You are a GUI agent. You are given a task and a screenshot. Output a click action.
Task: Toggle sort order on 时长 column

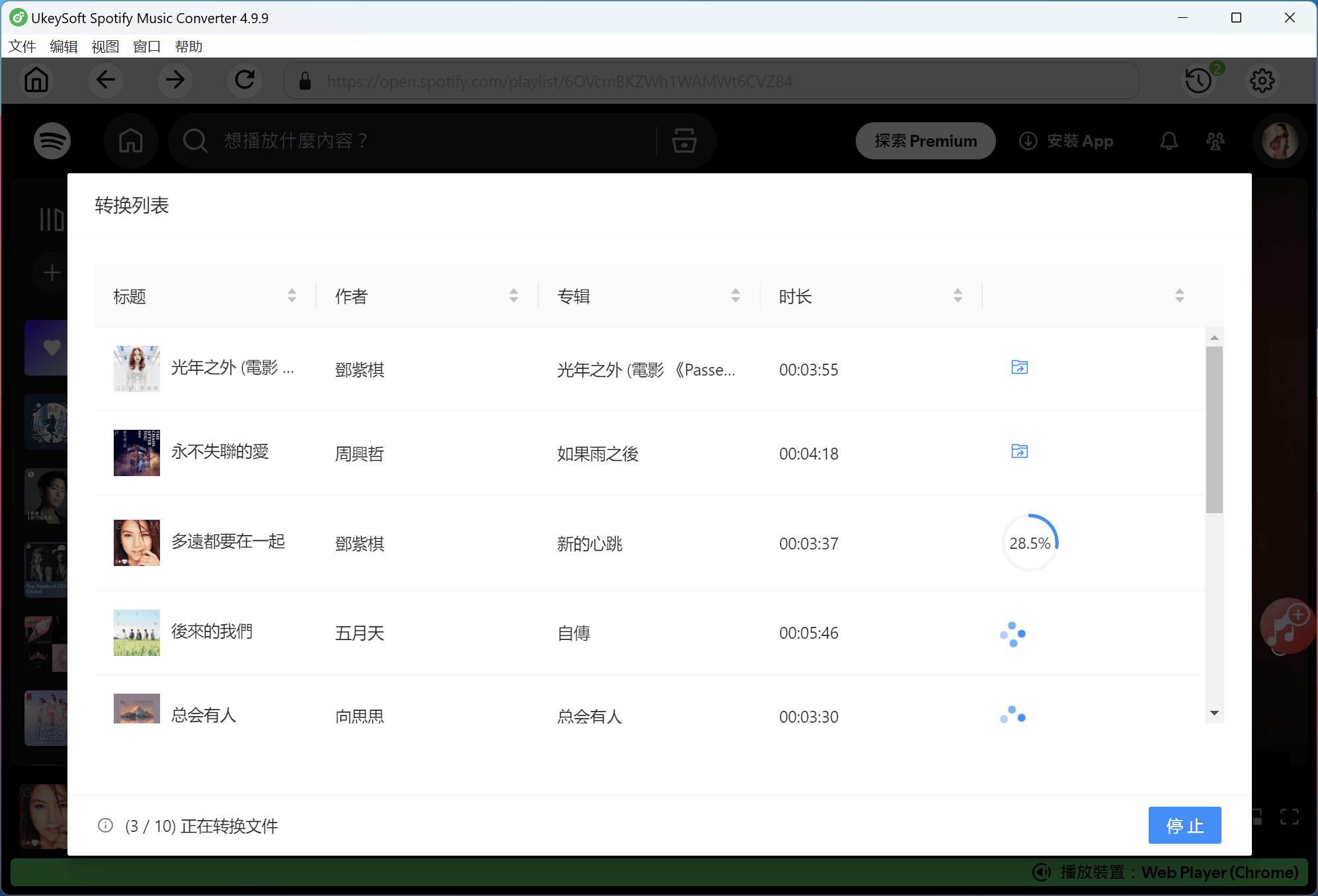point(958,296)
